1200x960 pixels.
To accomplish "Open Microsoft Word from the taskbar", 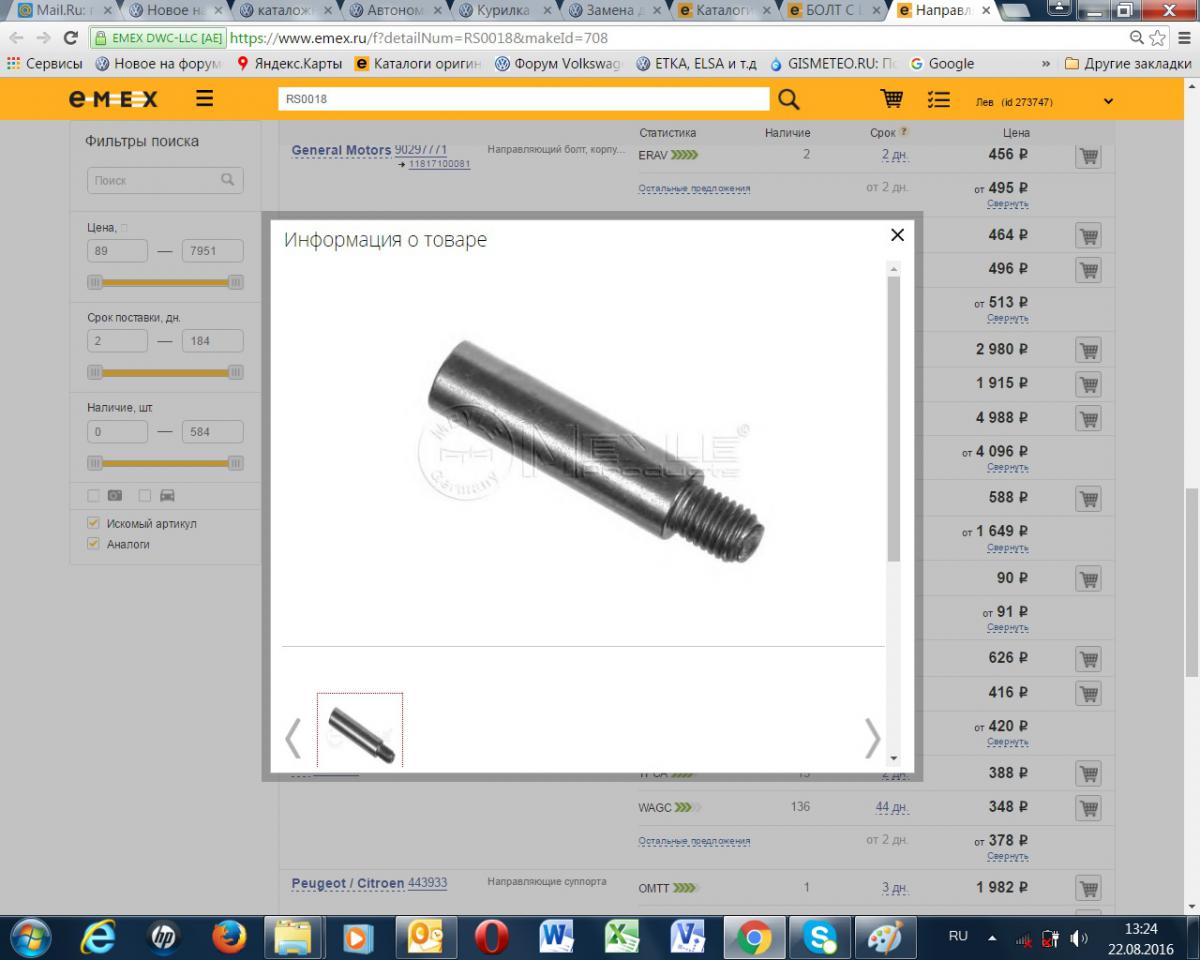I will (556, 936).
